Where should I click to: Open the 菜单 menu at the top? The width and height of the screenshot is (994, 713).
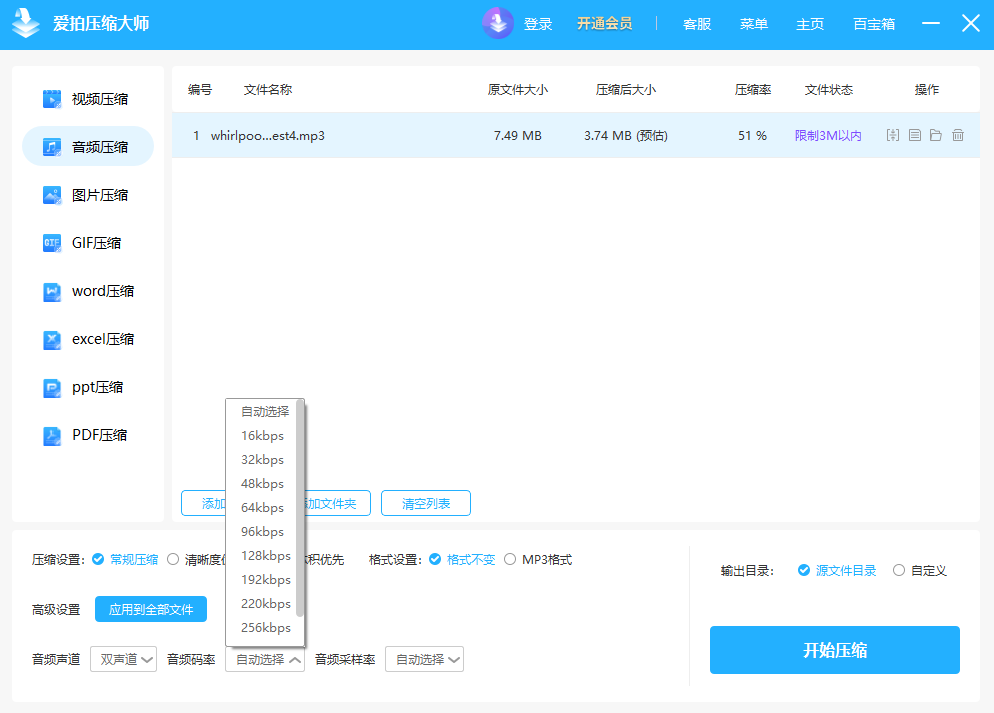click(754, 24)
